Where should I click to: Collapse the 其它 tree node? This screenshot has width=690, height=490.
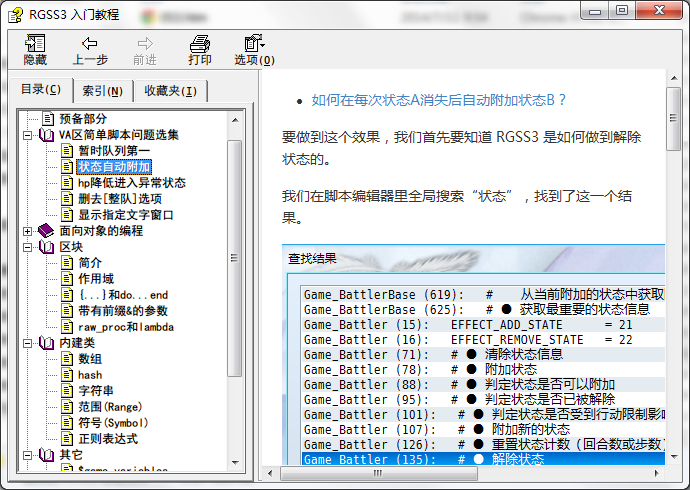click(27, 455)
